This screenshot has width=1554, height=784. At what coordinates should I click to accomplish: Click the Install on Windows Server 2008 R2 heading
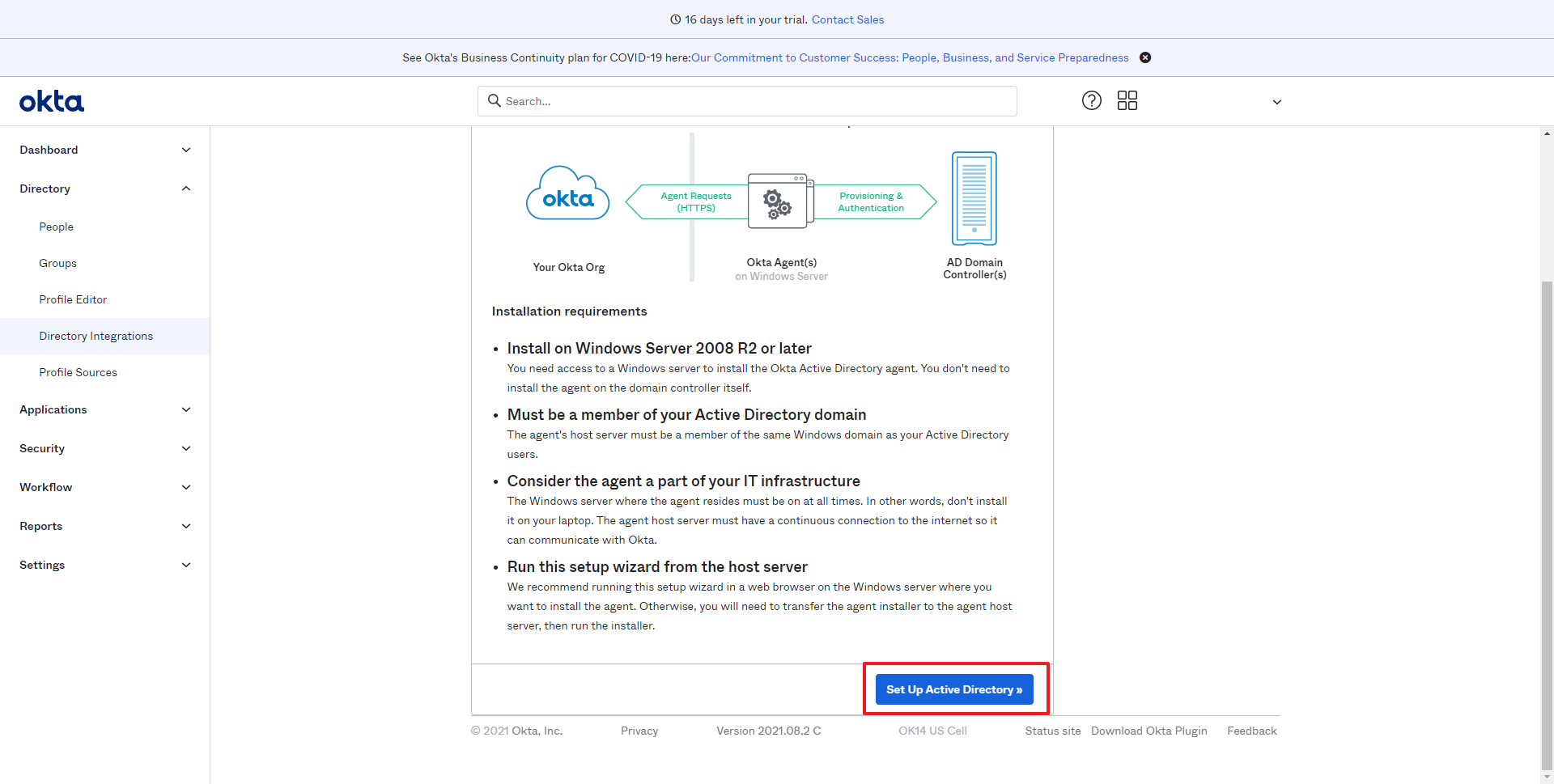[660, 348]
